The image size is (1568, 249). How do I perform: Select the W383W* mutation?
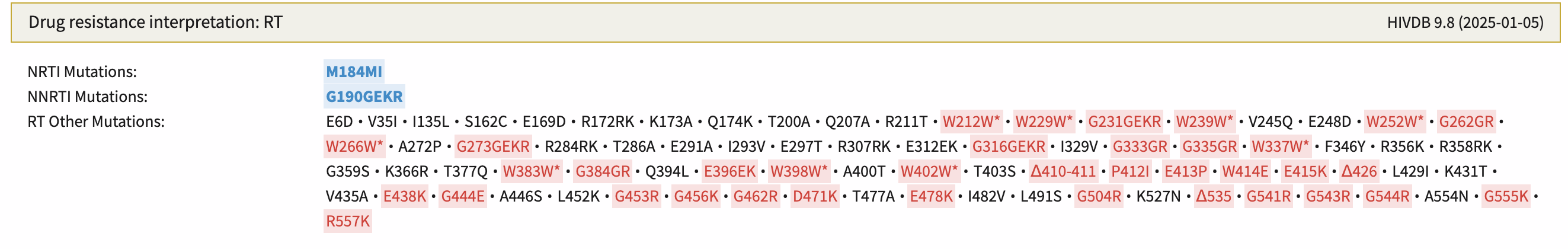pos(531,172)
